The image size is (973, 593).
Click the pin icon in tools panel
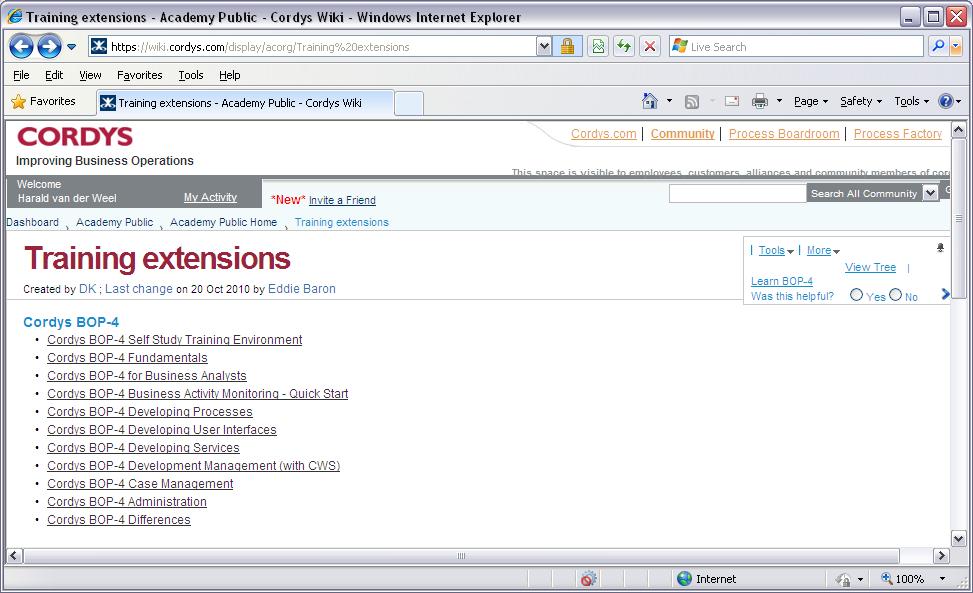point(940,247)
